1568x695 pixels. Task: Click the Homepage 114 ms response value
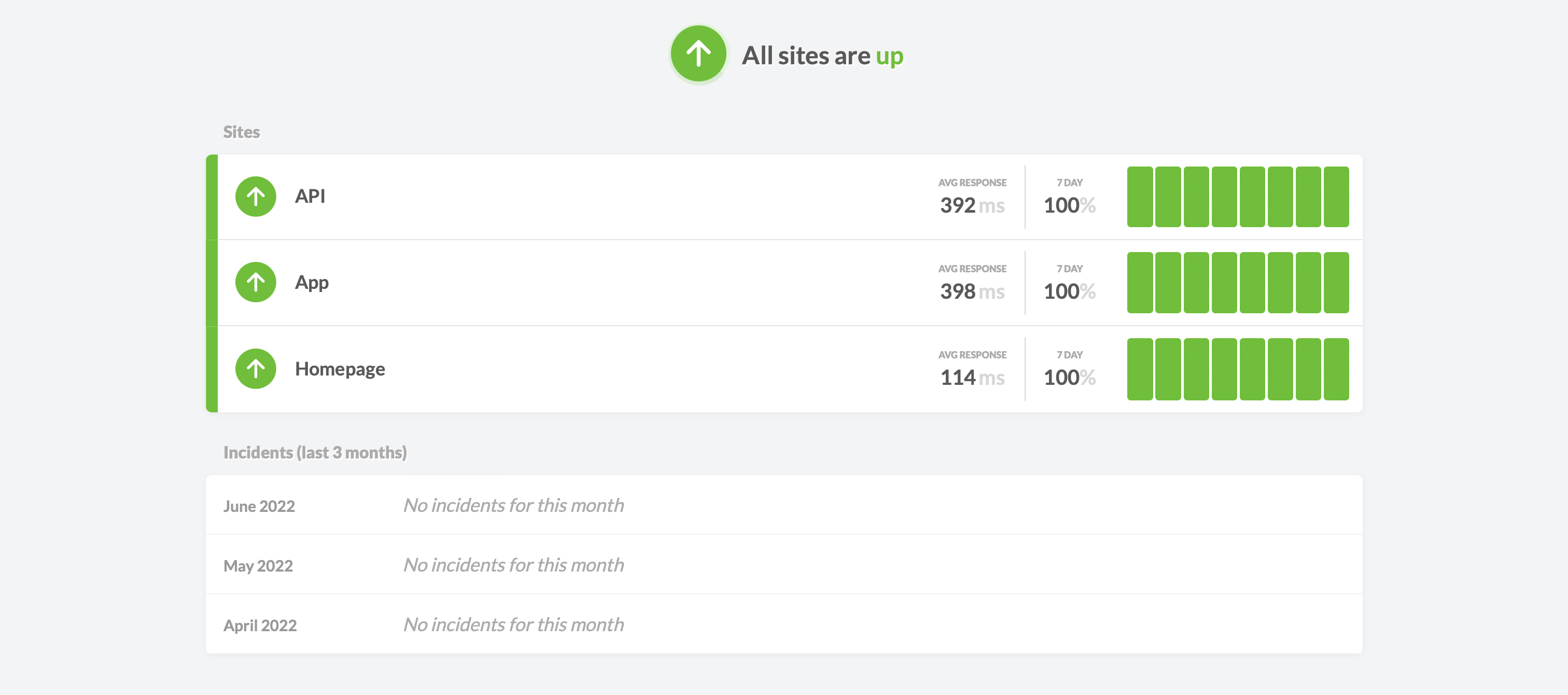click(x=972, y=378)
